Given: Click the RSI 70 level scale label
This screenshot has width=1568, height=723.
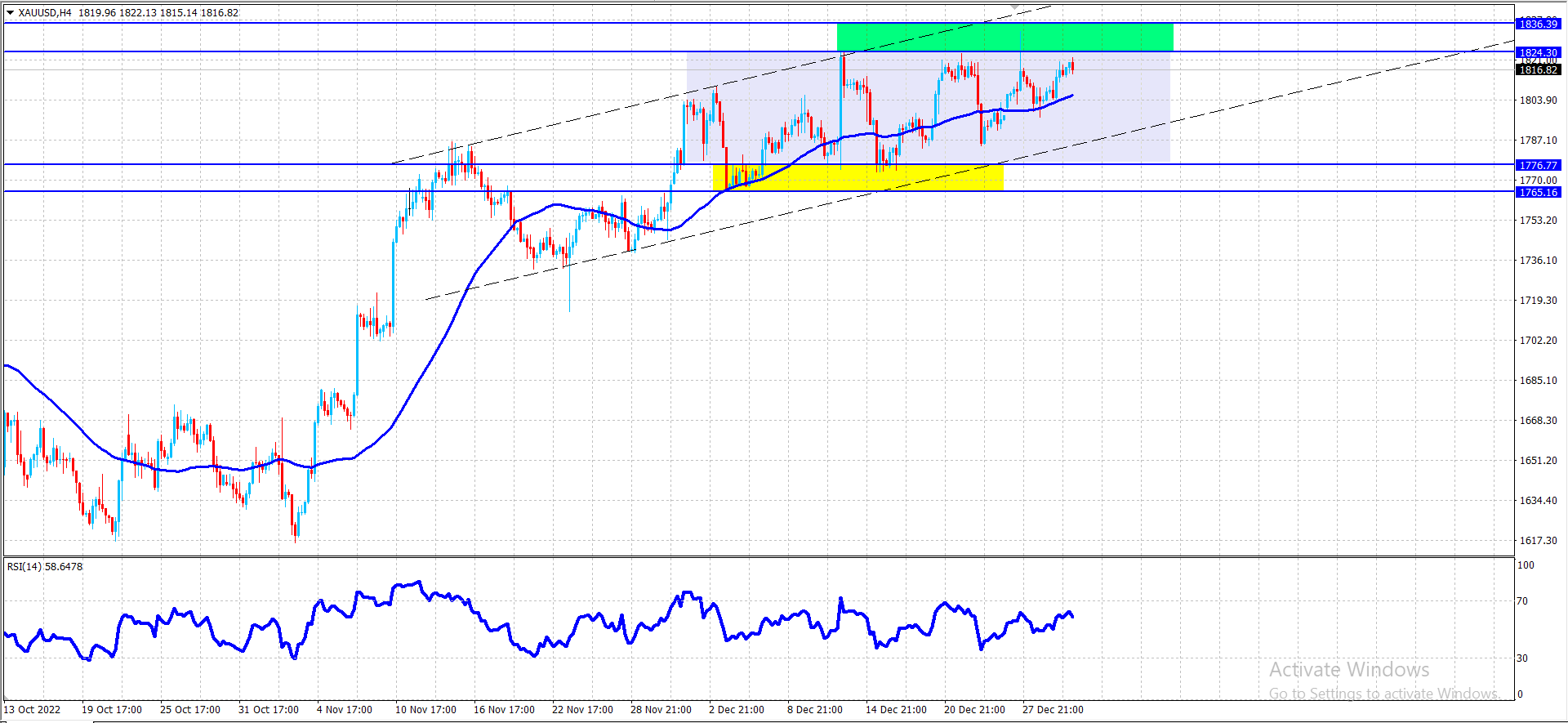Looking at the screenshot, I should [1522, 600].
